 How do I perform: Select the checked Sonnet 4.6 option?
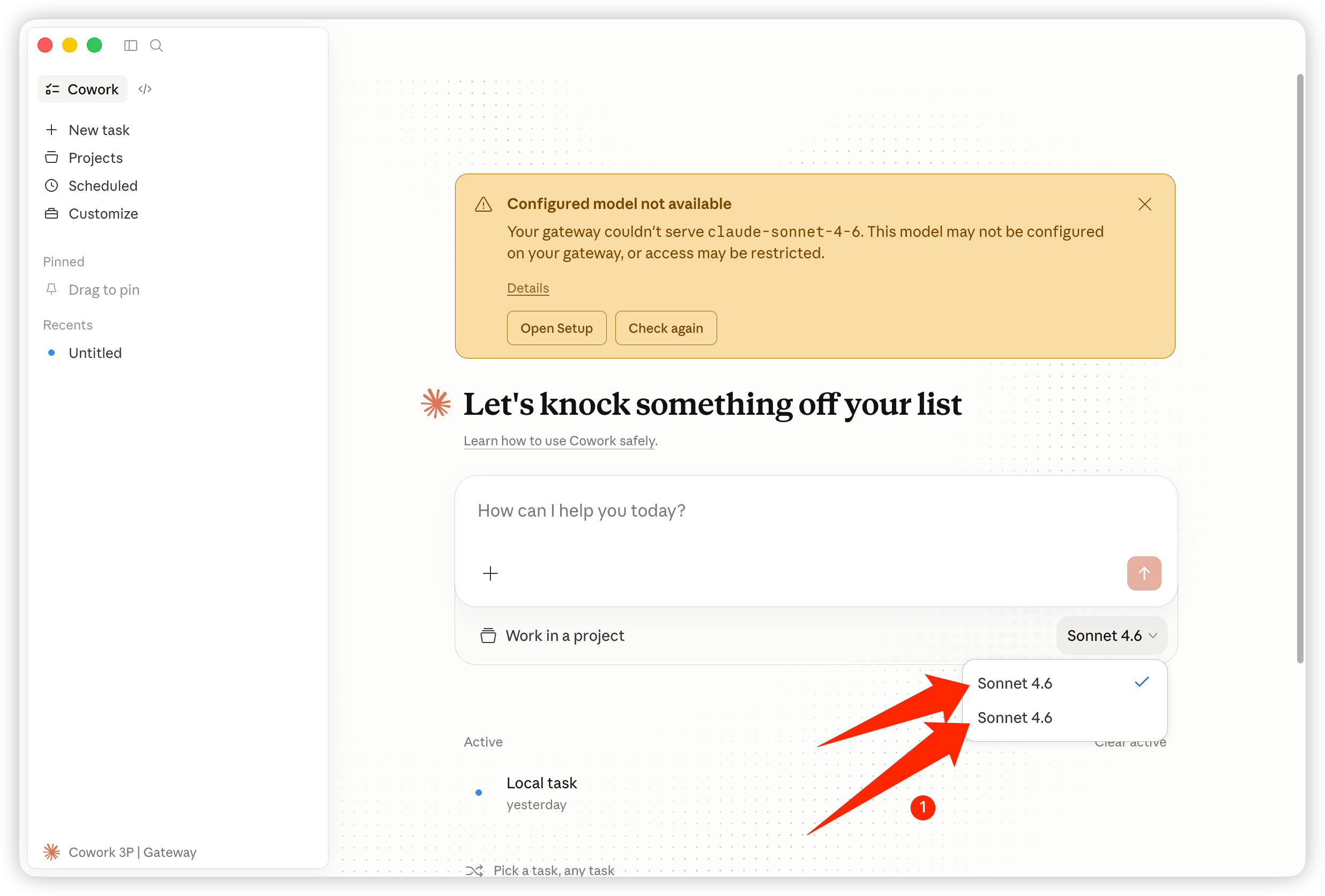click(x=1065, y=683)
